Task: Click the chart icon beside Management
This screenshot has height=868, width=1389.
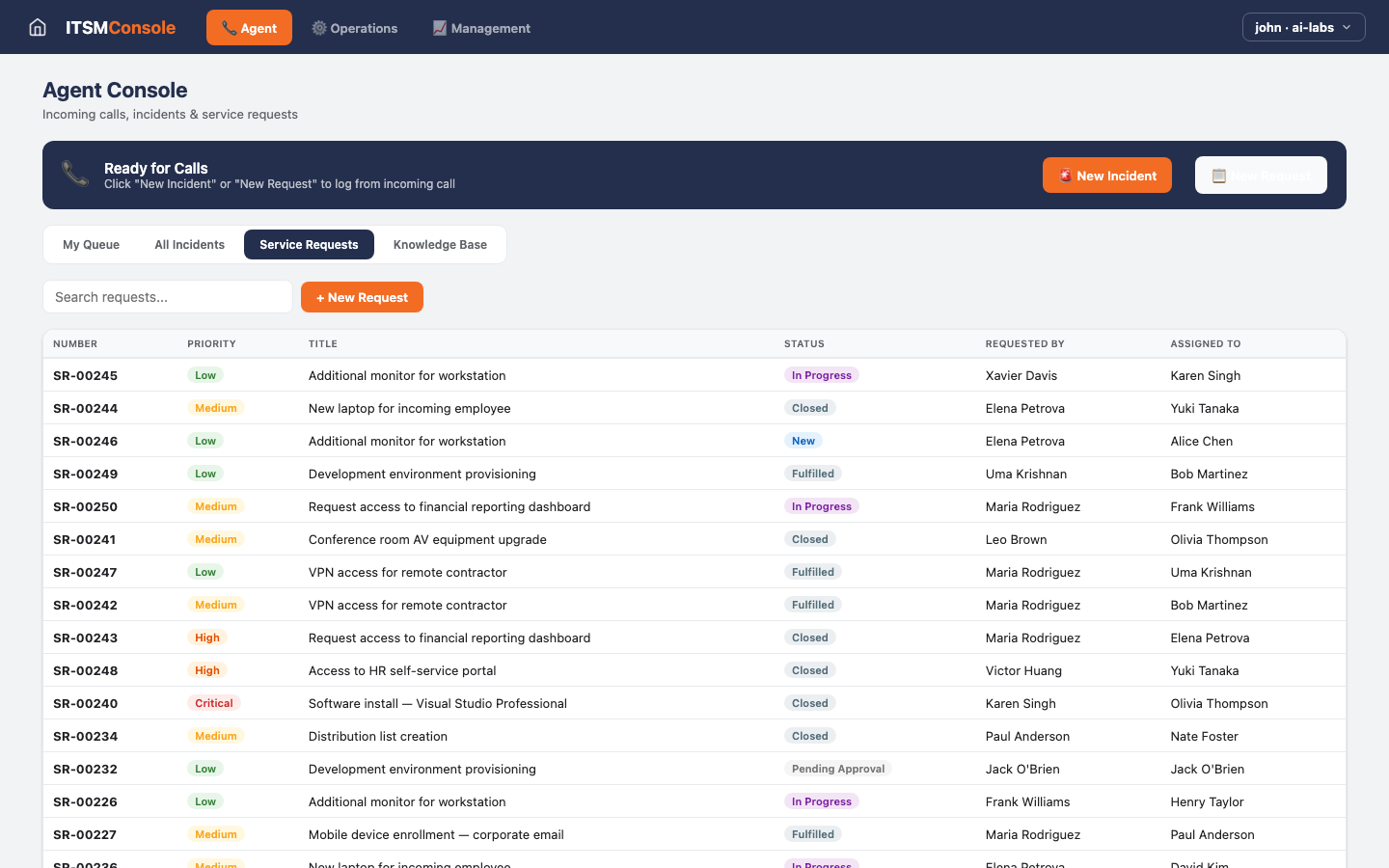Action: click(x=442, y=28)
